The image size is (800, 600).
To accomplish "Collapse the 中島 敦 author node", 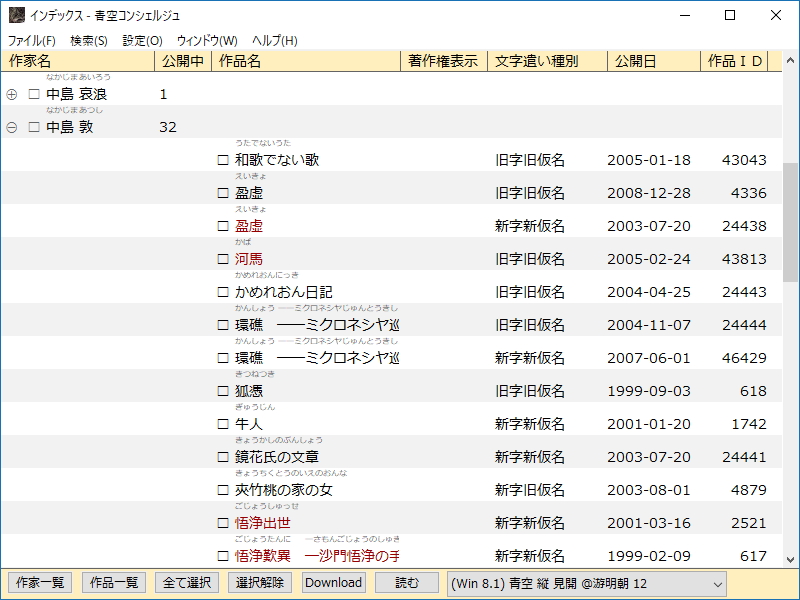I will click(12, 128).
